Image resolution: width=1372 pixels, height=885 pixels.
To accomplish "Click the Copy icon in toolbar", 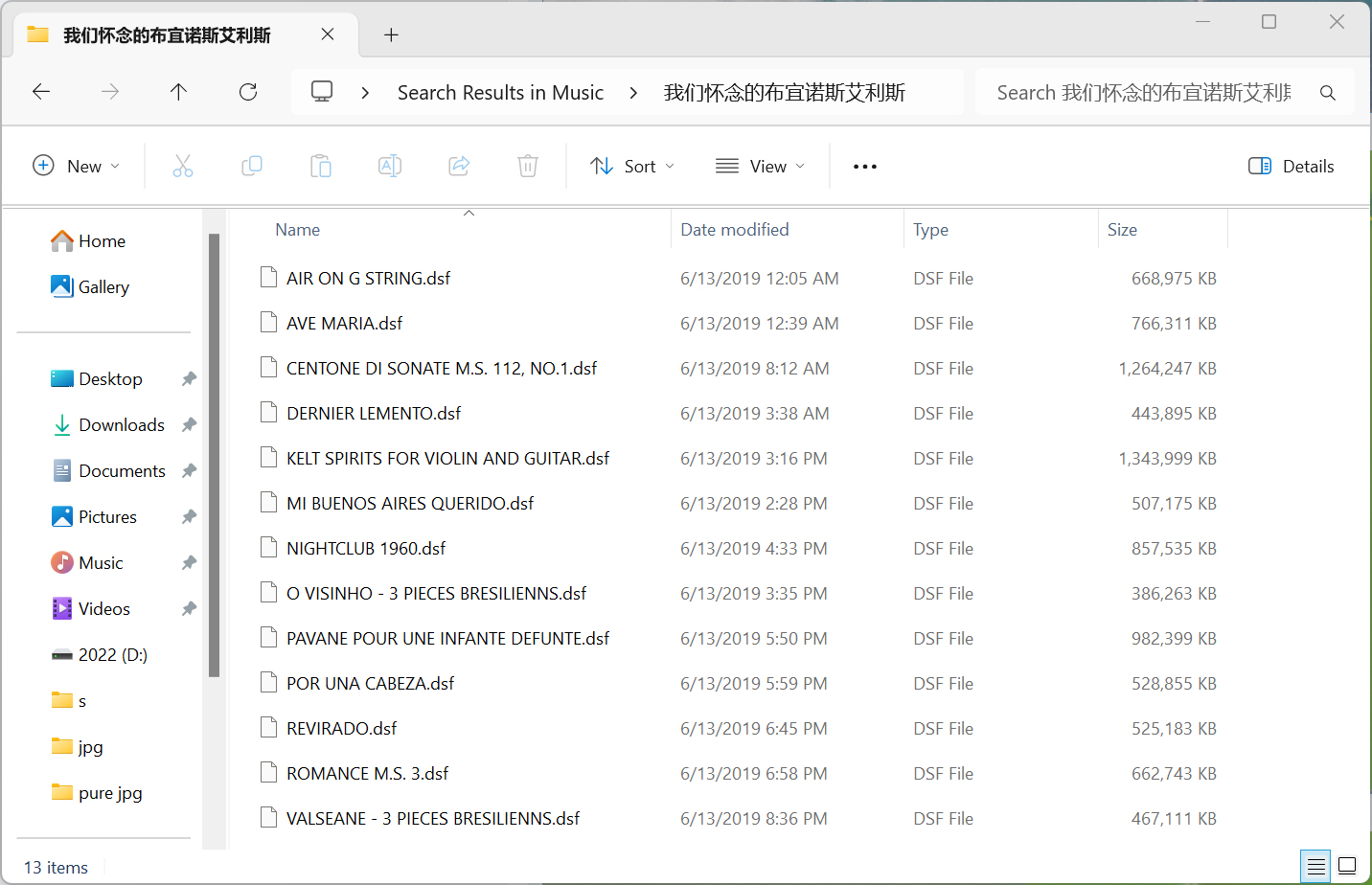I will click(252, 166).
